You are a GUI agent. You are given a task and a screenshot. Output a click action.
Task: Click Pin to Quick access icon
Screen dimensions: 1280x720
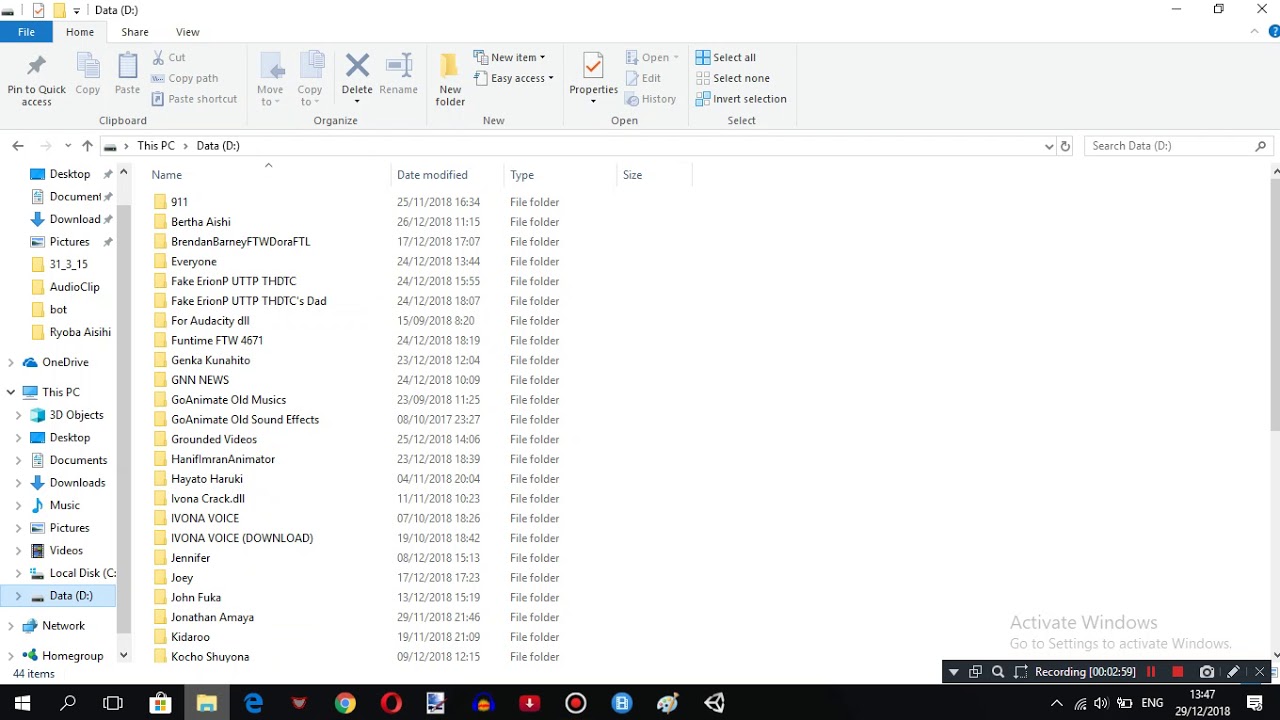pyautogui.click(x=36, y=68)
